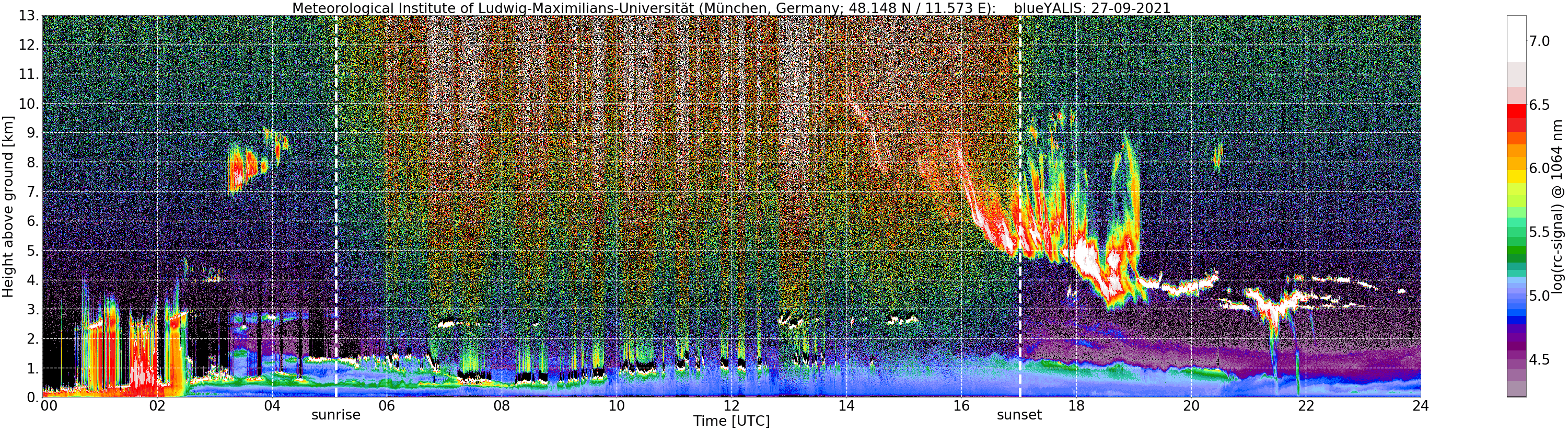Click the 'Height above ground [km]' axis label
Screen dimensions: 1568x431
pyautogui.click(x=8, y=206)
